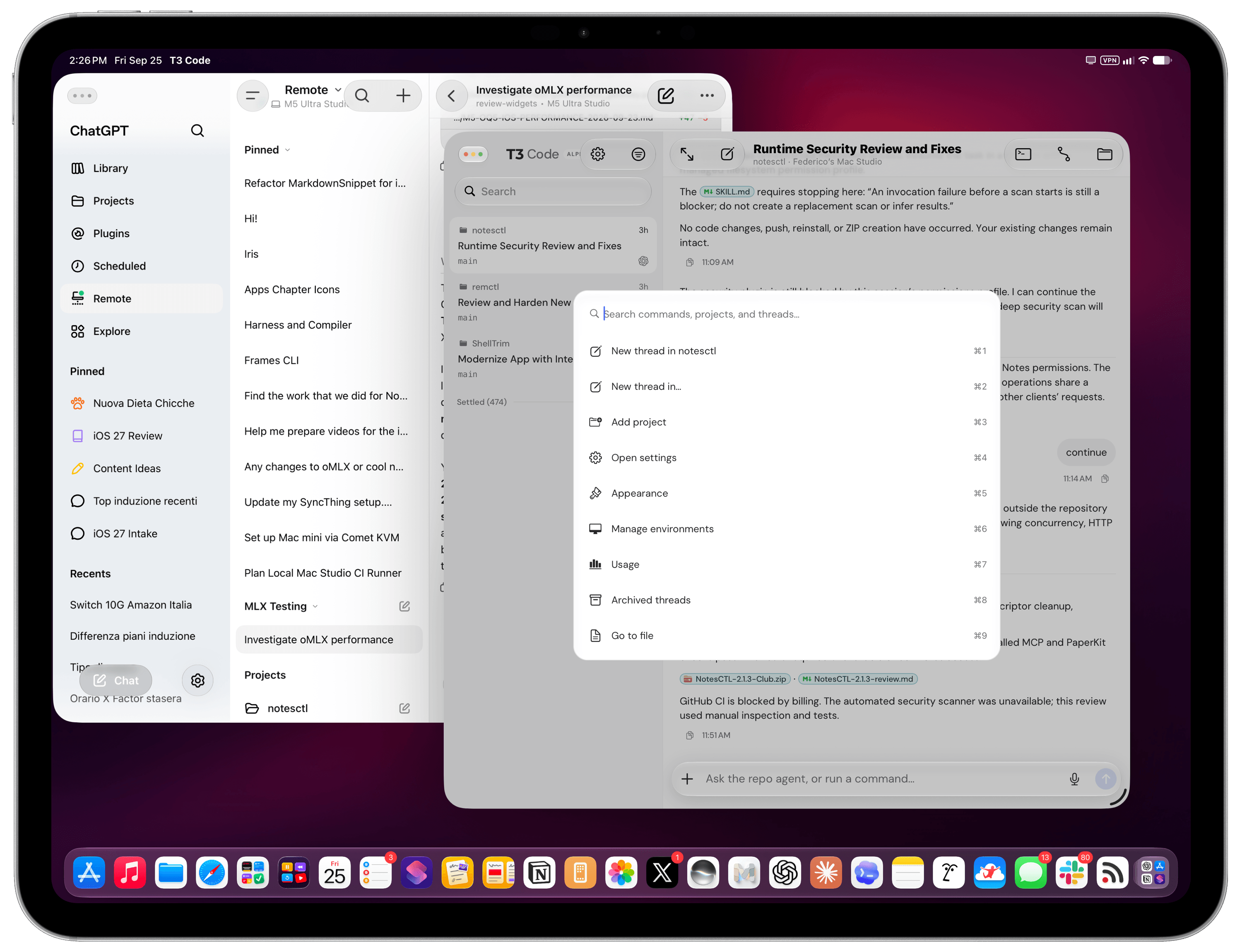The width and height of the screenshot is (1242, 952).
Task: Choose Archived threads in command palette
Action: pos(787,600)
